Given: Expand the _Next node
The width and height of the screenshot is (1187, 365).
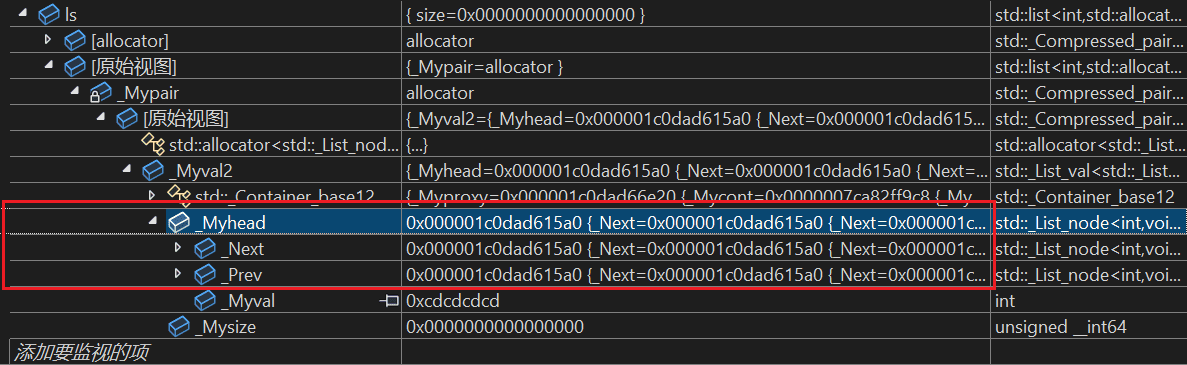Looking at the screenshot, I should click(x=179, y=248).
